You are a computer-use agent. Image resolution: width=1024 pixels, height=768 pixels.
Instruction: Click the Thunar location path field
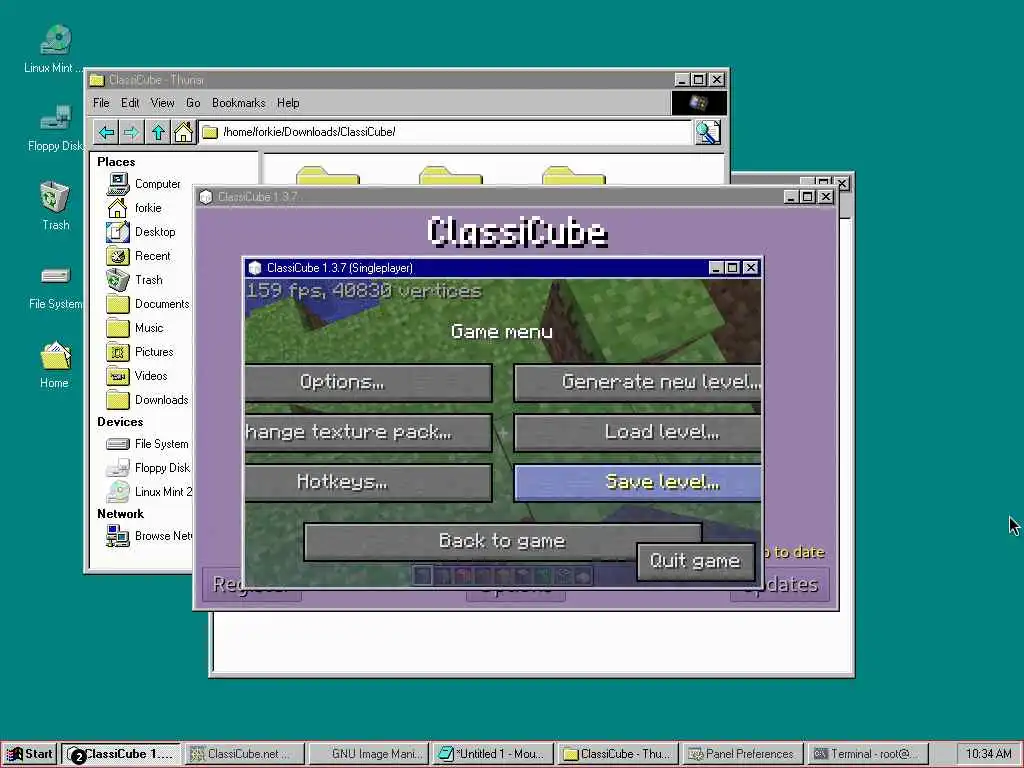[x=445, y=132]
